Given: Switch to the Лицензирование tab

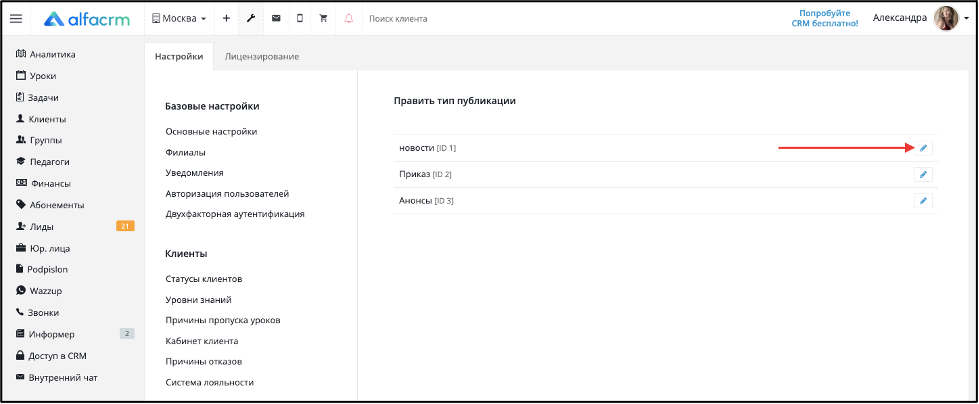Looking at the screenshot, I should [262, 57].
